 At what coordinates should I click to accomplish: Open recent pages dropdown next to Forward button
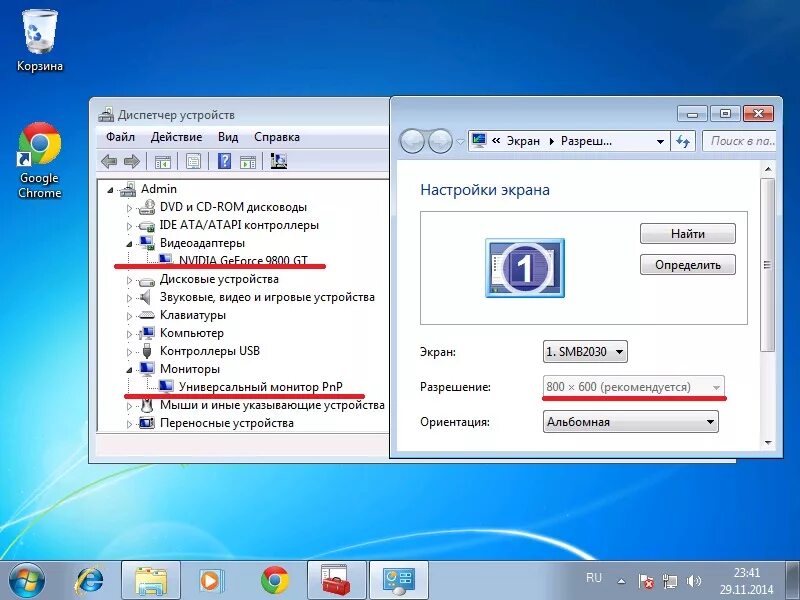pos(460,141)
